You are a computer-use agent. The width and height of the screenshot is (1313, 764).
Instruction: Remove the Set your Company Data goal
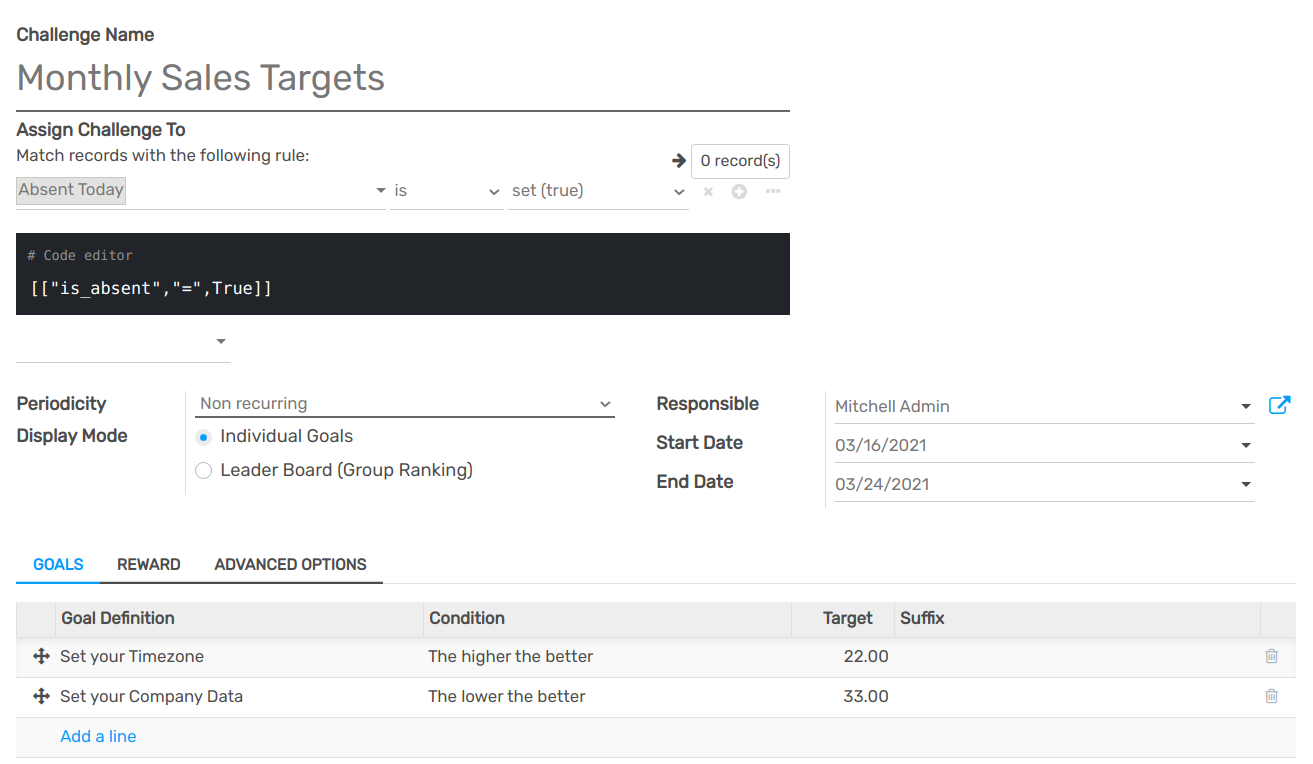[x=1271, y=696]
